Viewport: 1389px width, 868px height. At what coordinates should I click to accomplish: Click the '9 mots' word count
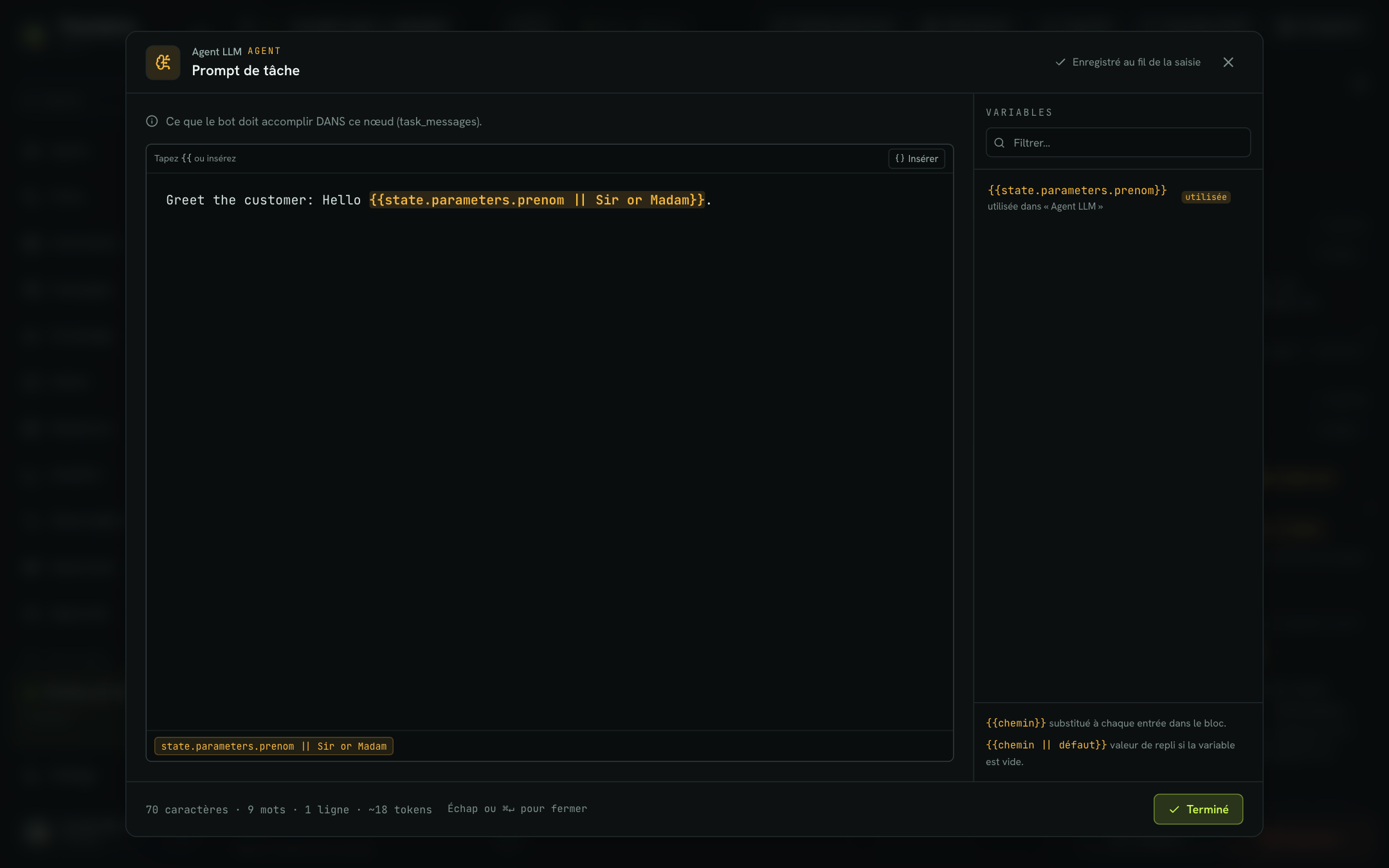point(266,809)
